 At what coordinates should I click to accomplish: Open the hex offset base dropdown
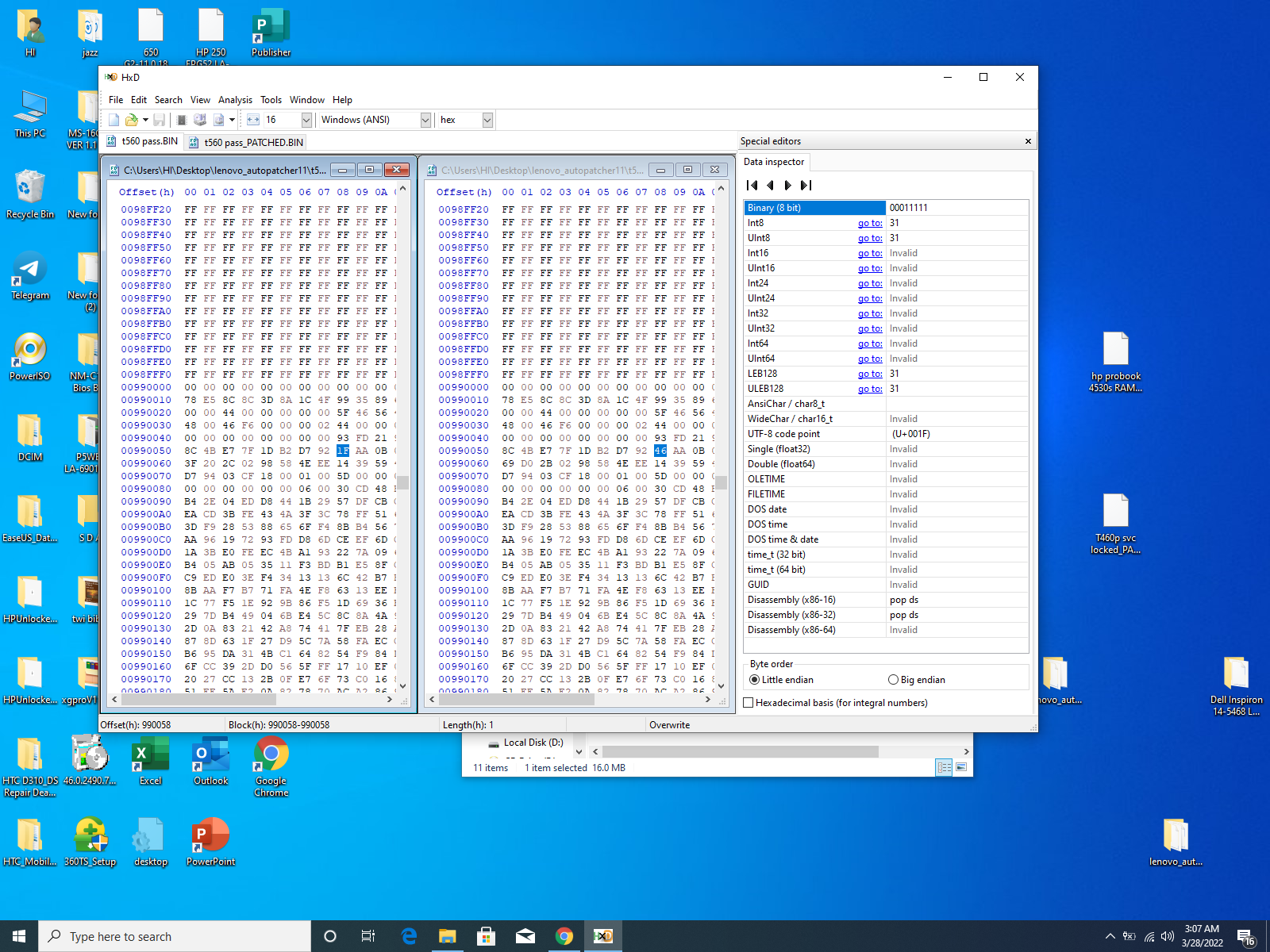[x=487, y=120]
